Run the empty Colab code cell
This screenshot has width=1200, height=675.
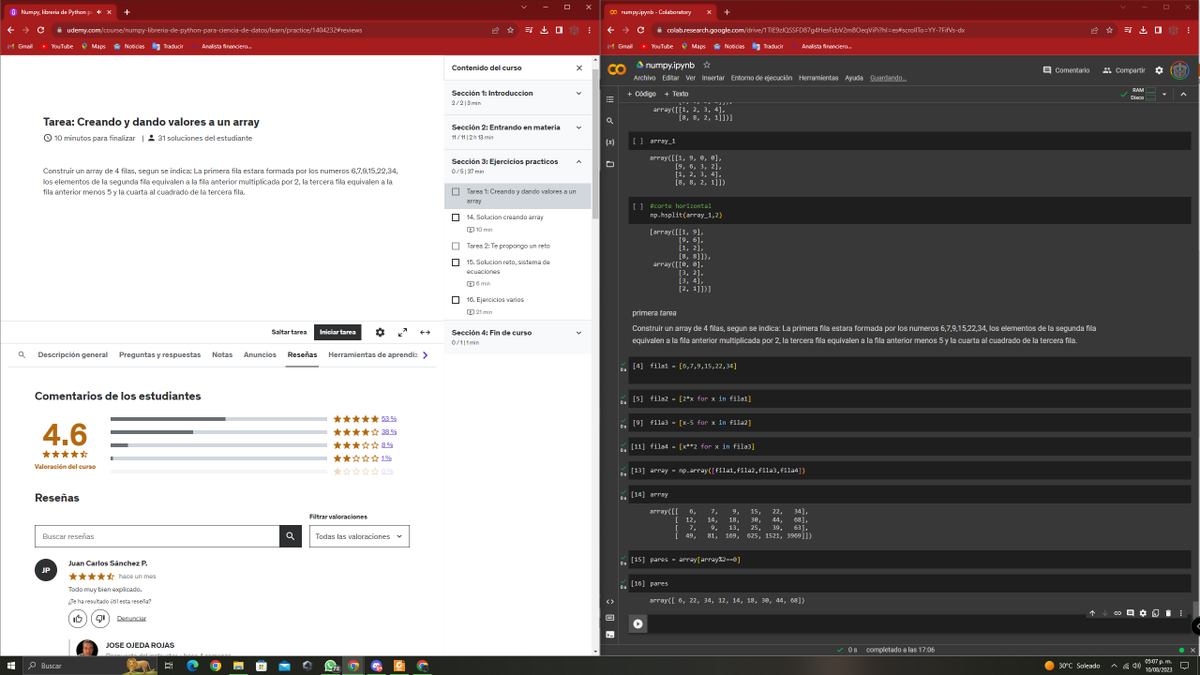coord(638,623)
